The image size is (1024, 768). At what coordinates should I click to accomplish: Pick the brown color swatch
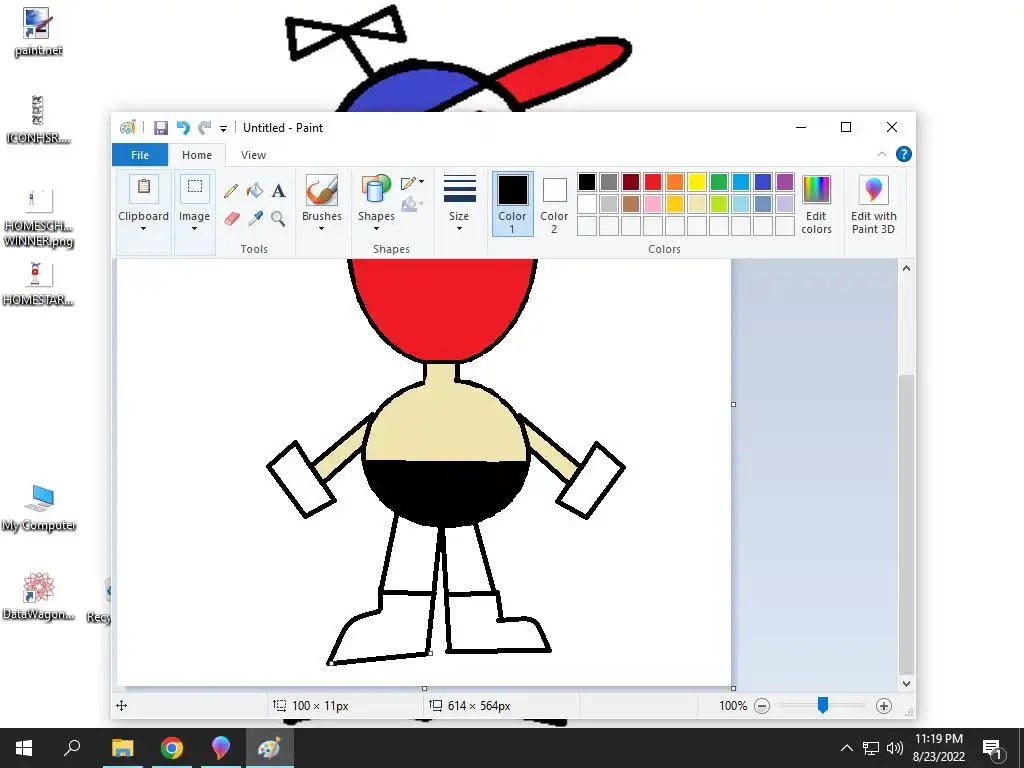[x=630, y=204]
